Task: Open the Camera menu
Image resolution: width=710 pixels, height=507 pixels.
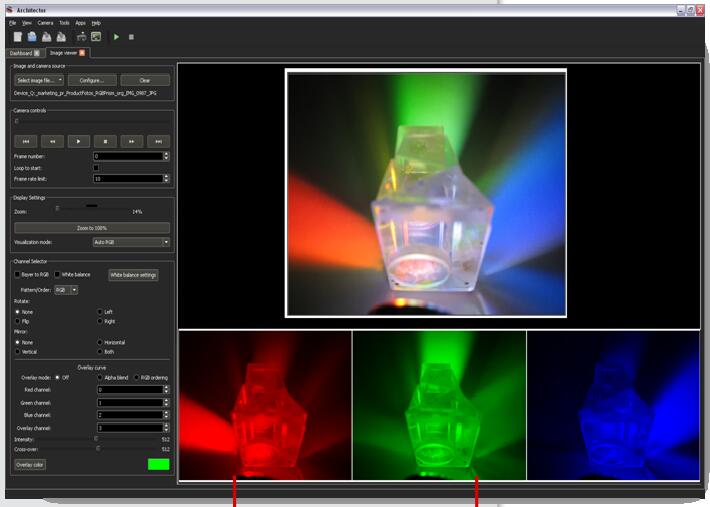Action: [45, 22]
